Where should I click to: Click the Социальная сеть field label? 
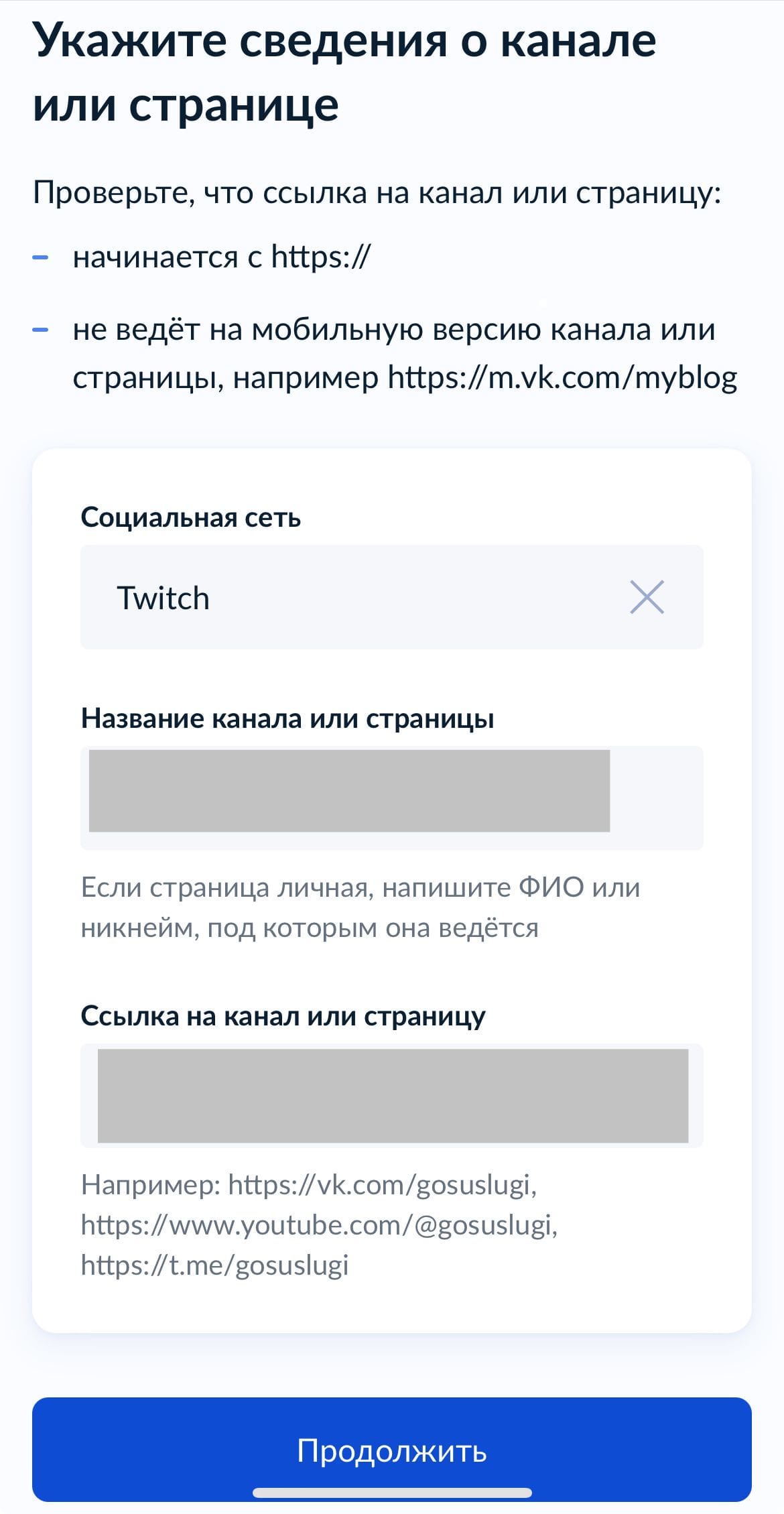coord(190,517)
